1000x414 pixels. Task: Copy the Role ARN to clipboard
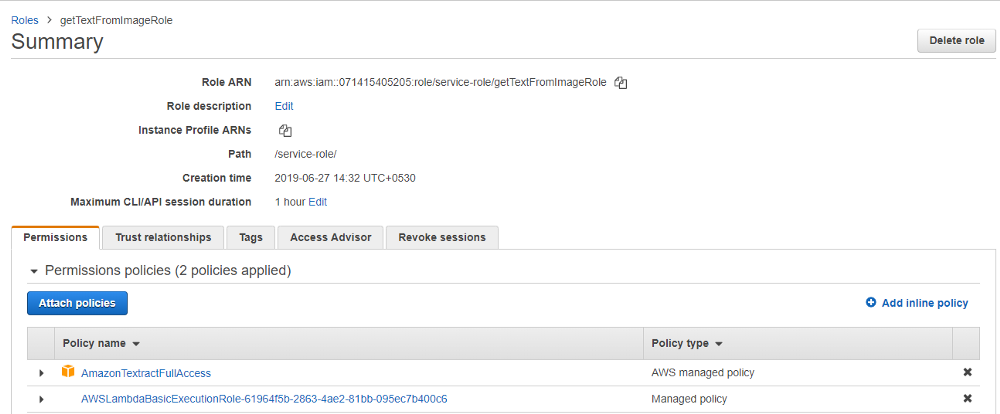coord(621,83)
